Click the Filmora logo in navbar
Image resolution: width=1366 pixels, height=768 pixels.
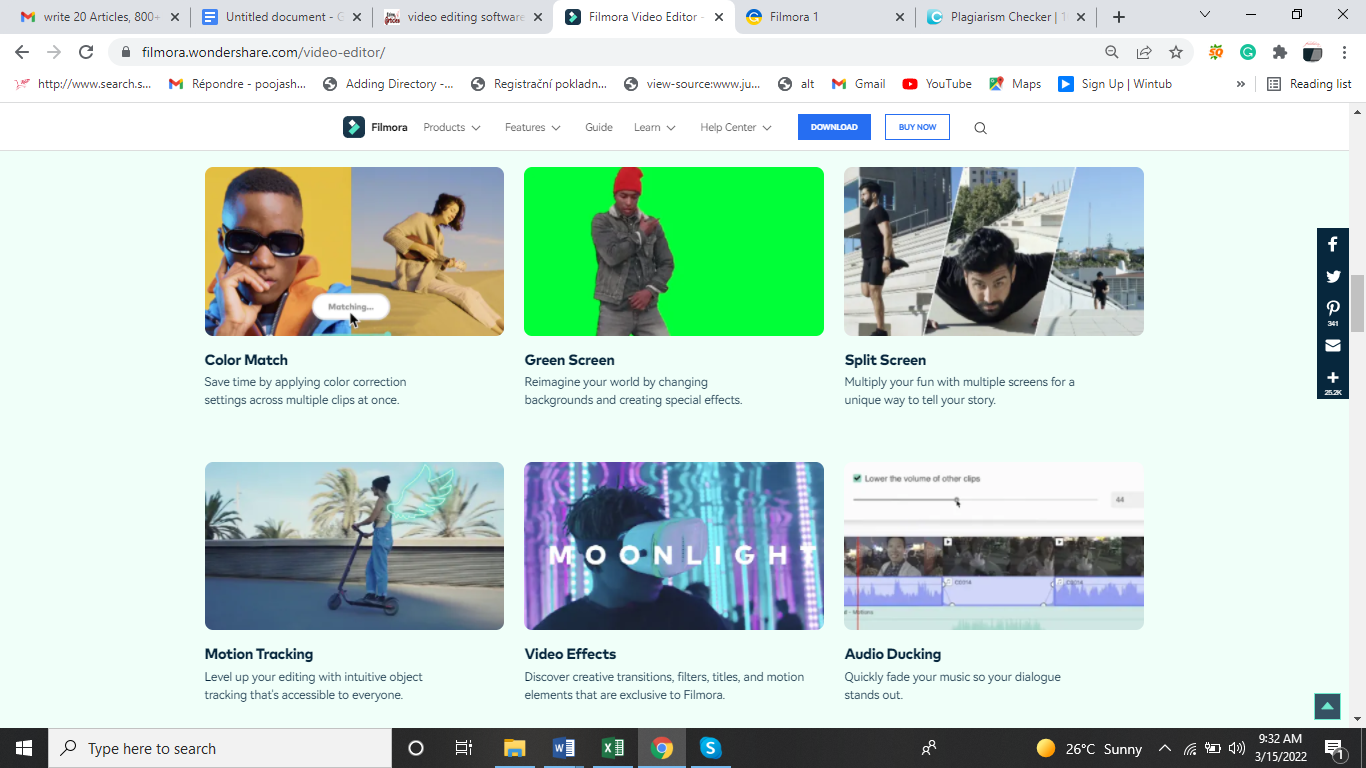(375, 127)
